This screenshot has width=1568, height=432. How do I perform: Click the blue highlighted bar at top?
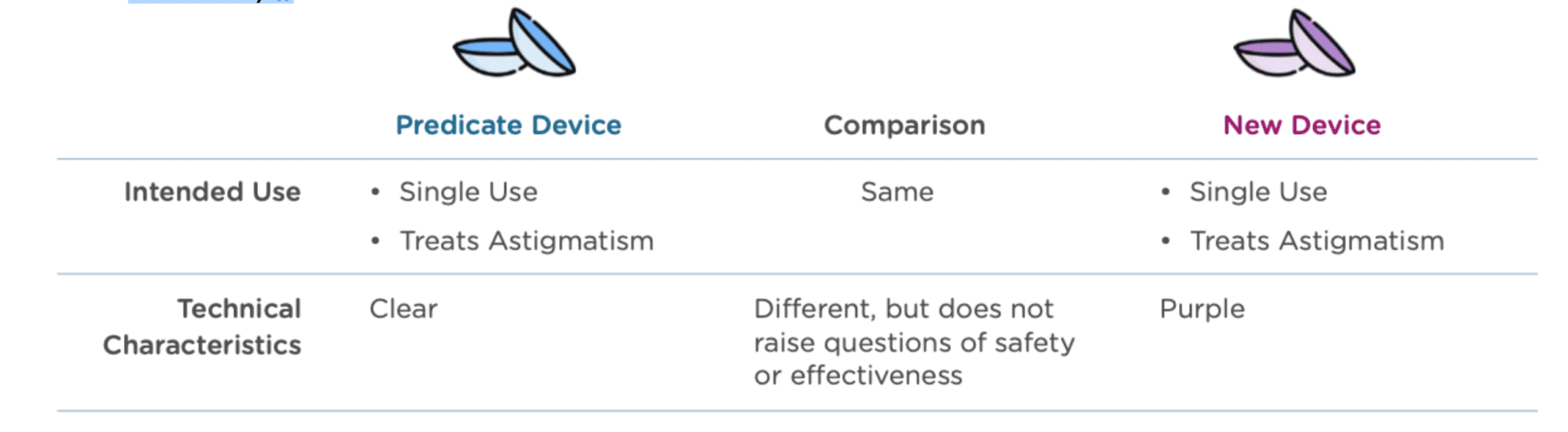211,2
